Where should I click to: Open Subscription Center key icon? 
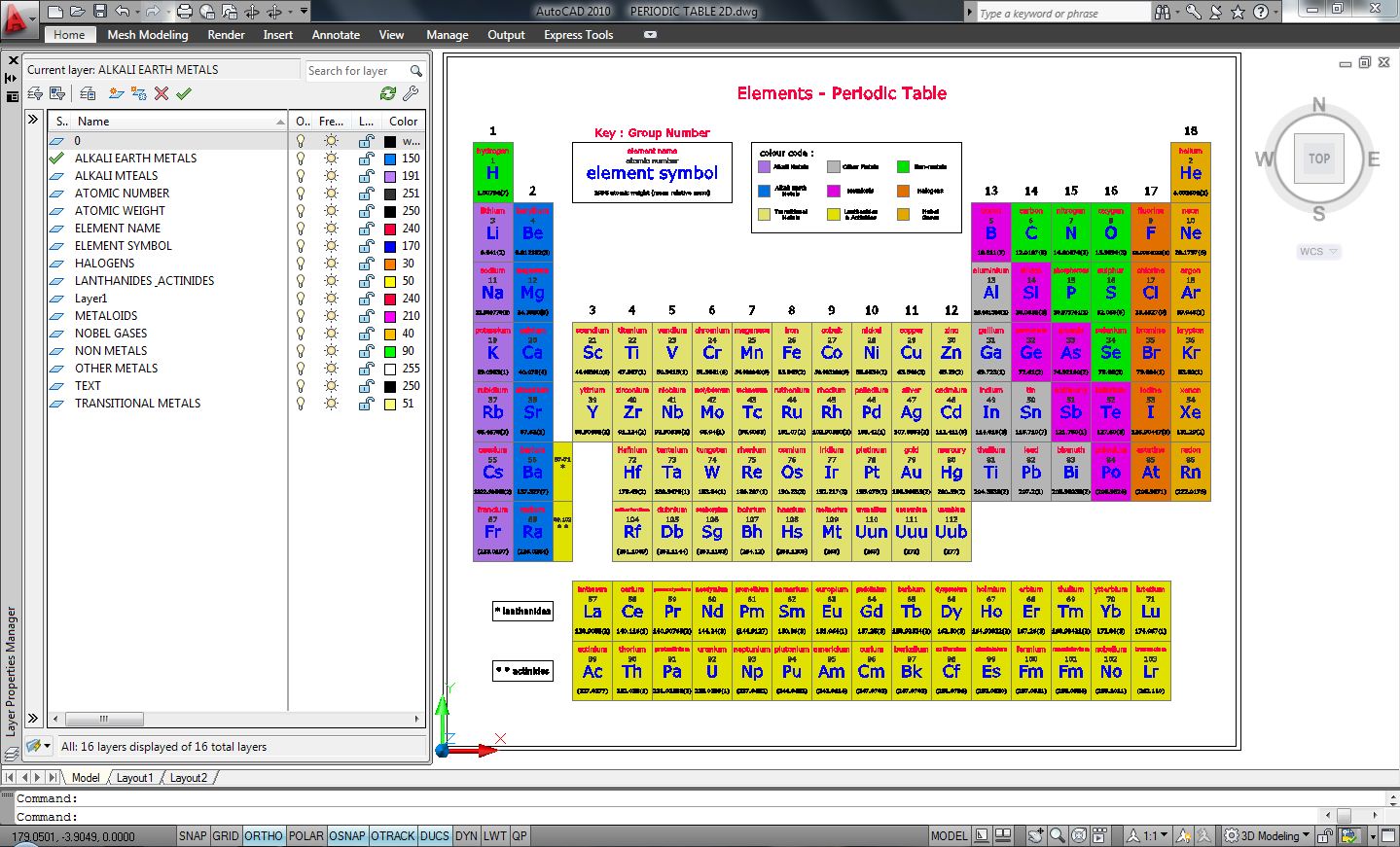[x=1193, y=12]
